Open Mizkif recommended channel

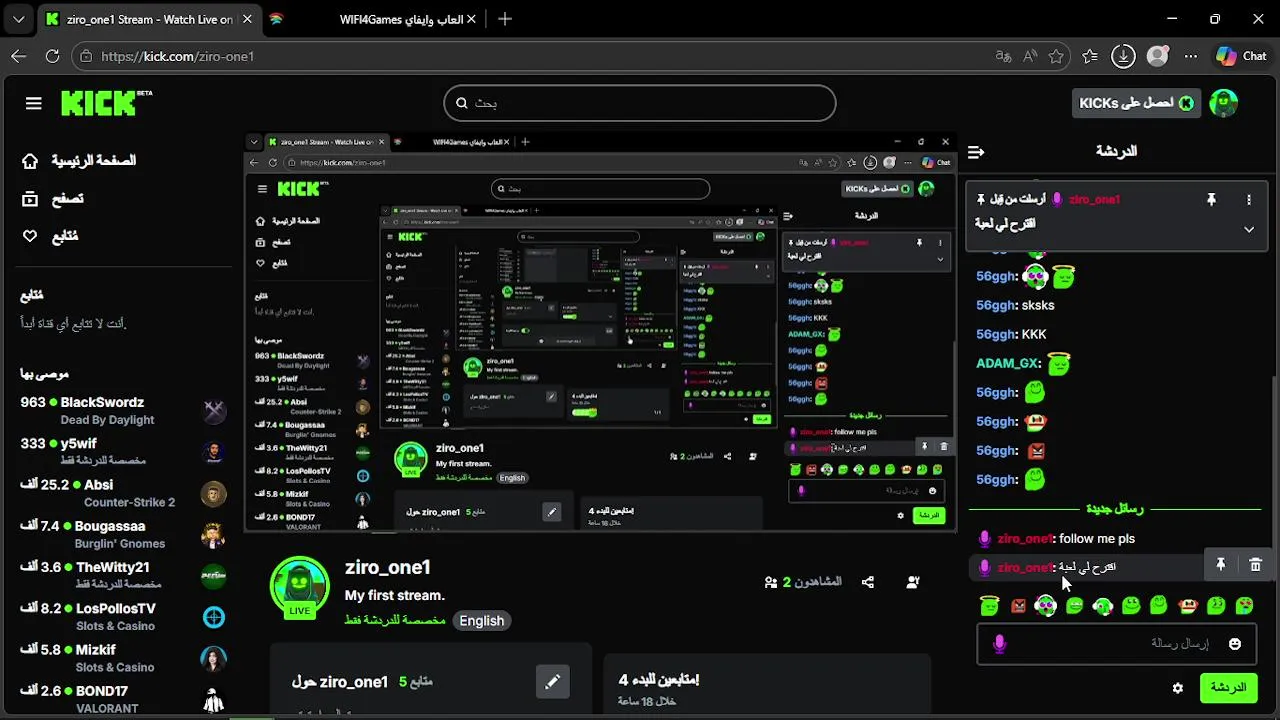pyautogui.click(x=122, y=657)
